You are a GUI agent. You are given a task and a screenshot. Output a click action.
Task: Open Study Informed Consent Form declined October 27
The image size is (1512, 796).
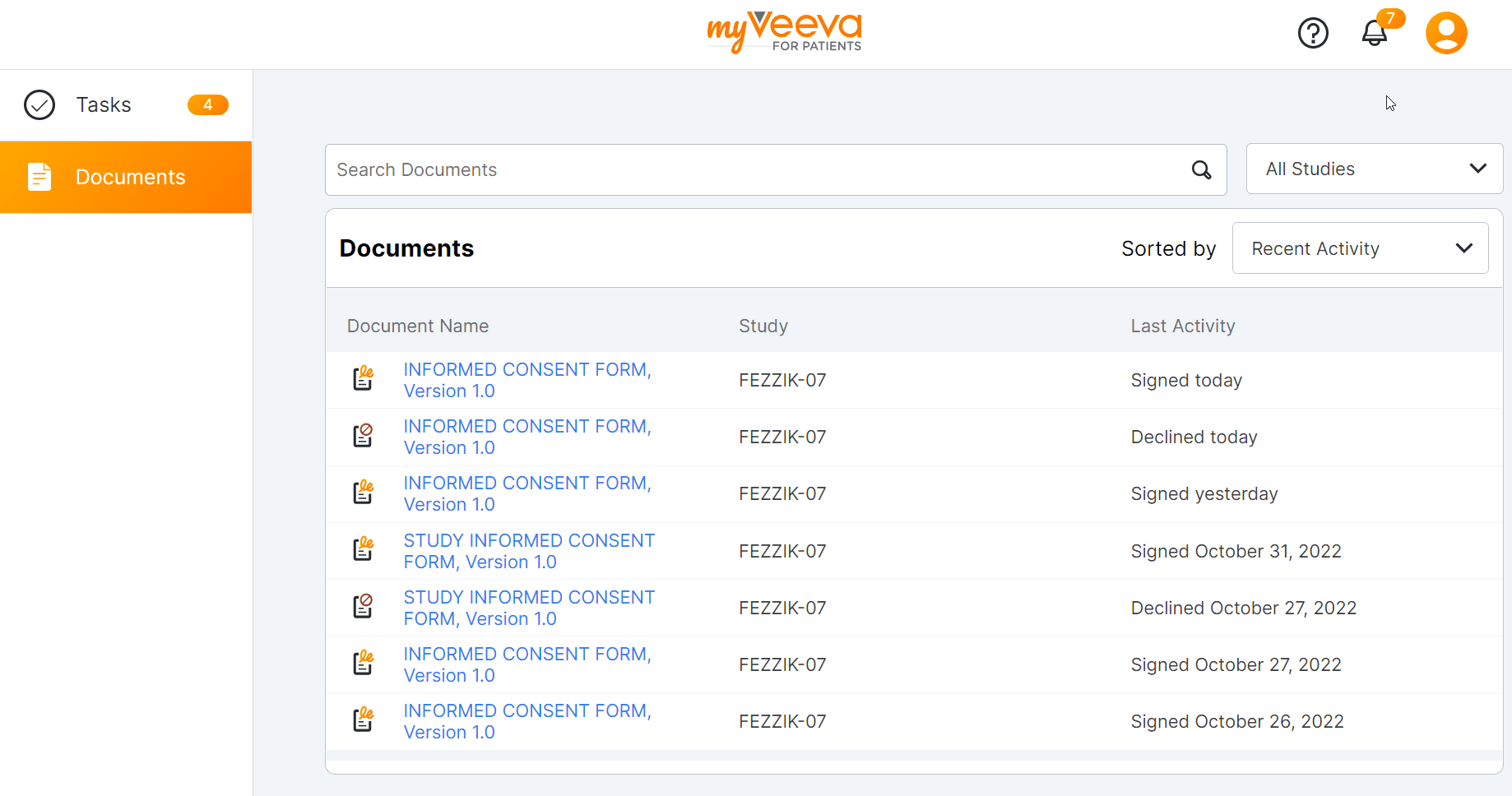tap(528, 608)
